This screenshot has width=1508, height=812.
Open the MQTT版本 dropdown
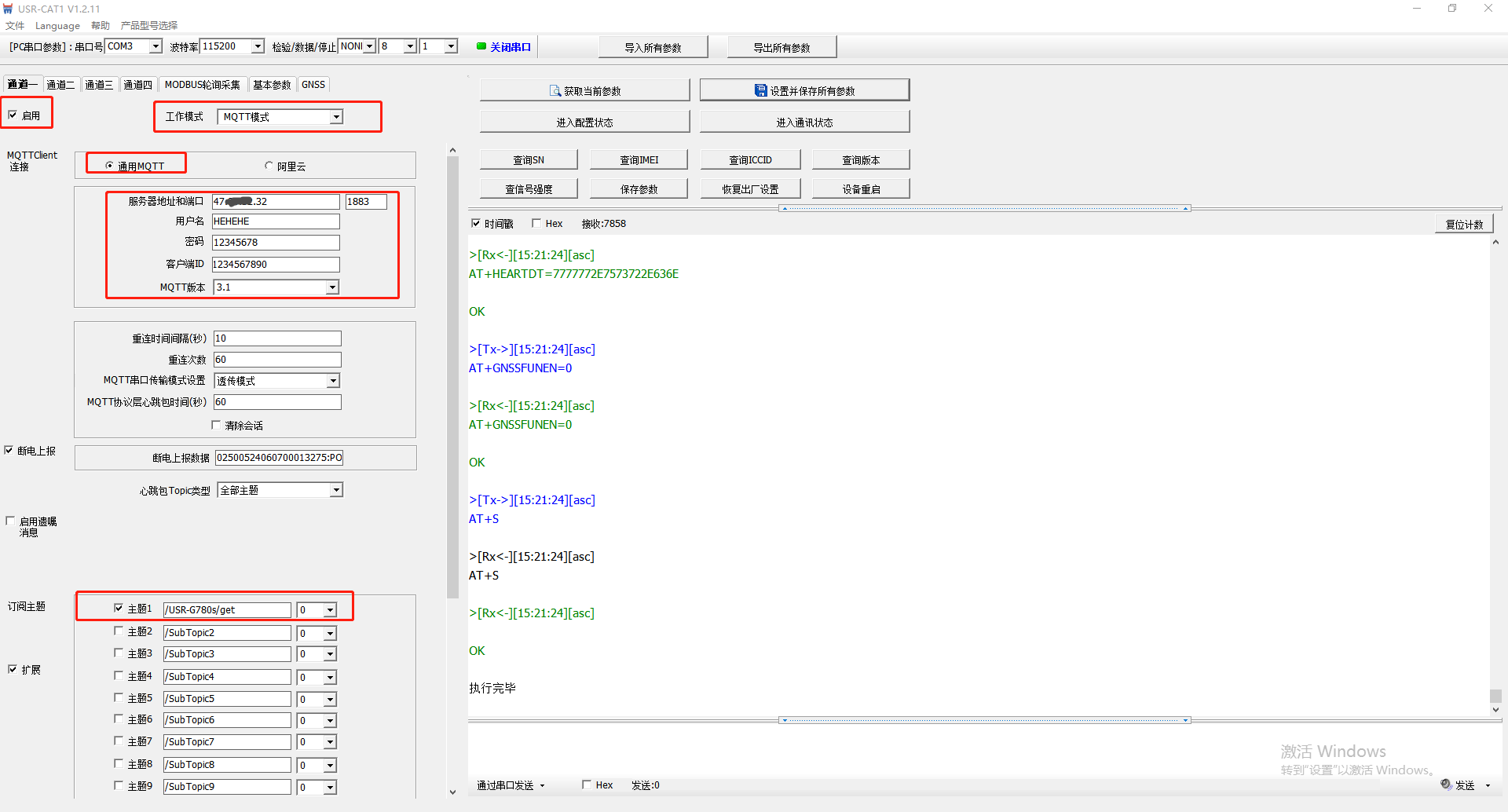[x=332, y=287]
